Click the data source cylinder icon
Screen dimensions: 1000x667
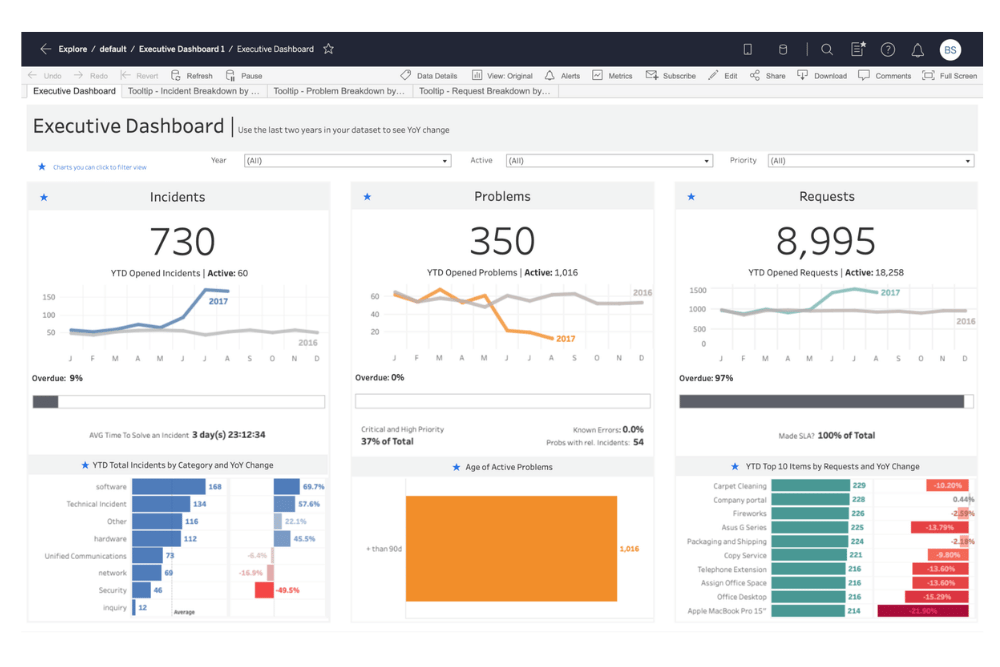point(783,49)
